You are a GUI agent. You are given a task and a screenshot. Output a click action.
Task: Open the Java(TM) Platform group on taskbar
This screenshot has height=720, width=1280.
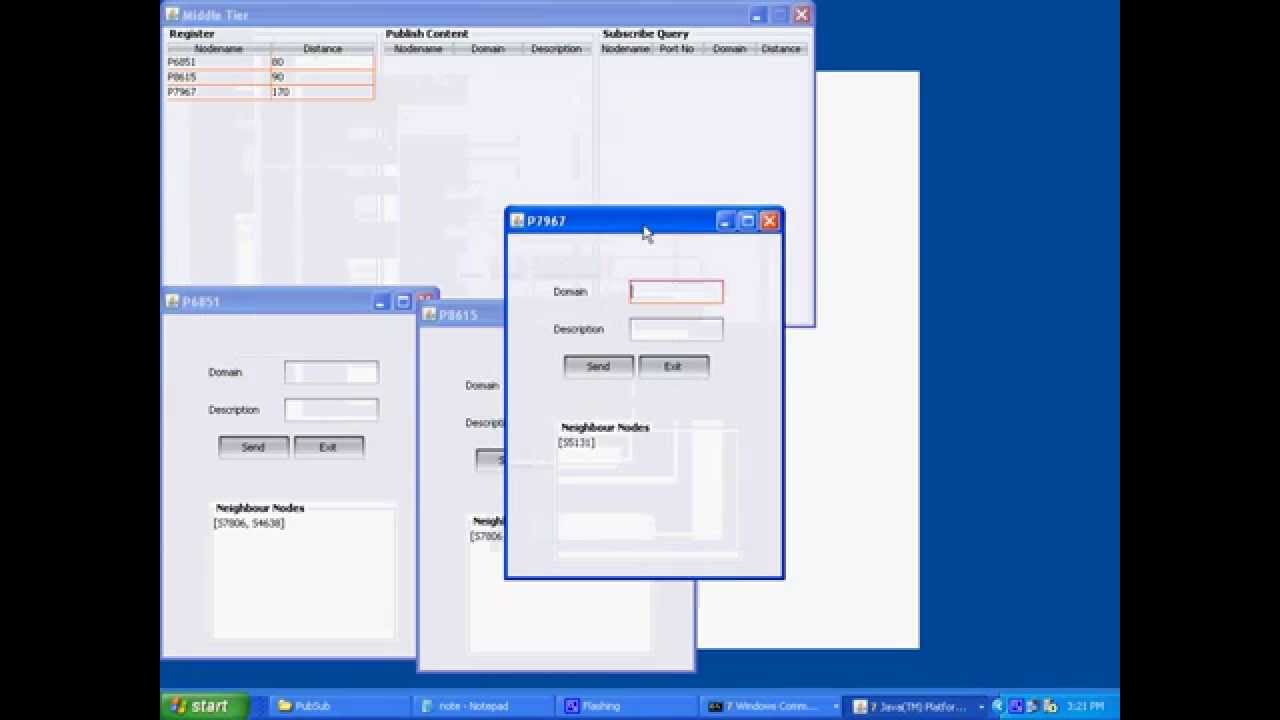pyautogui.click(x=918, y=706)
